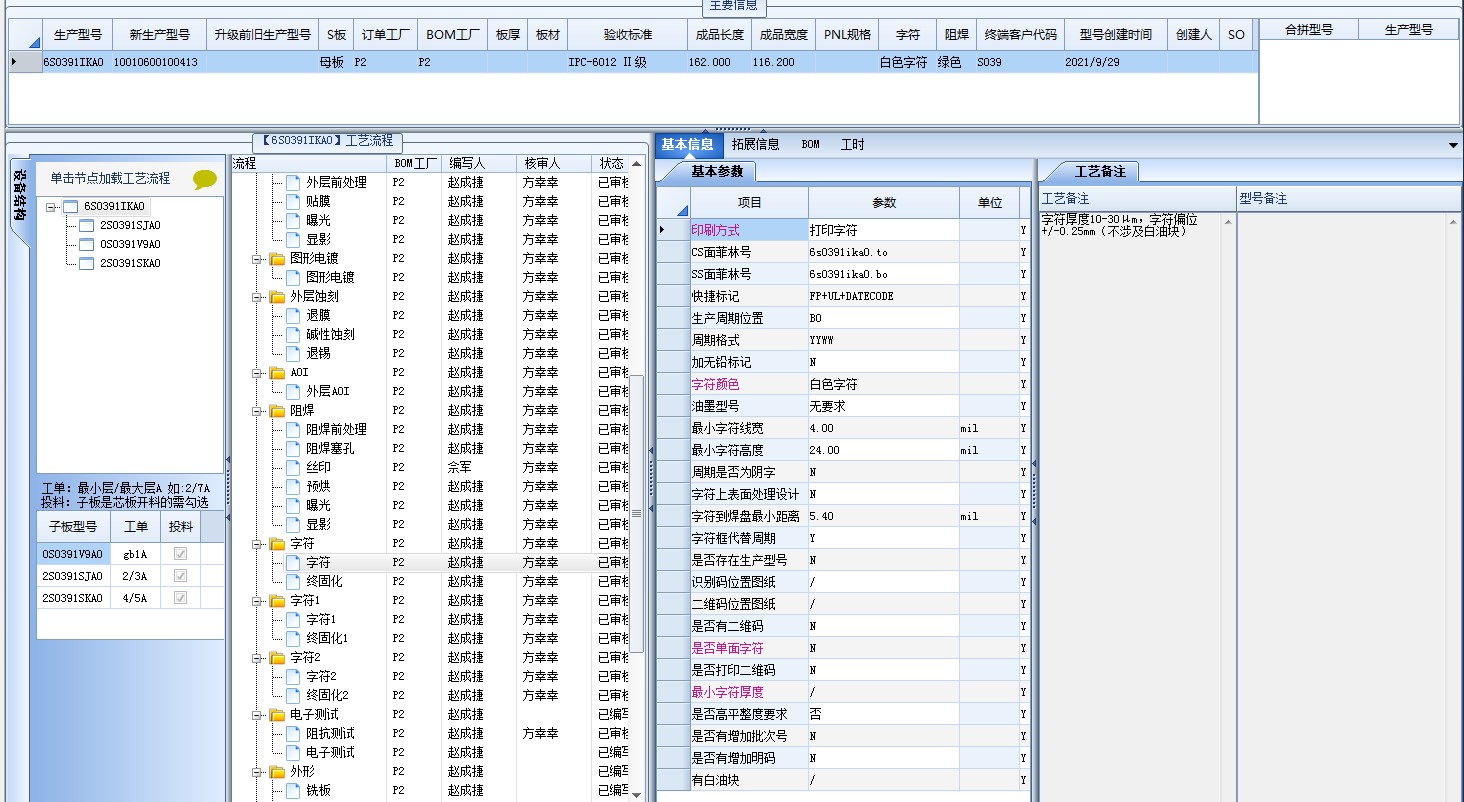Collapse the AOI process group
The width and height of the screenshot is (1464, 802).
[x=258, y=372]
